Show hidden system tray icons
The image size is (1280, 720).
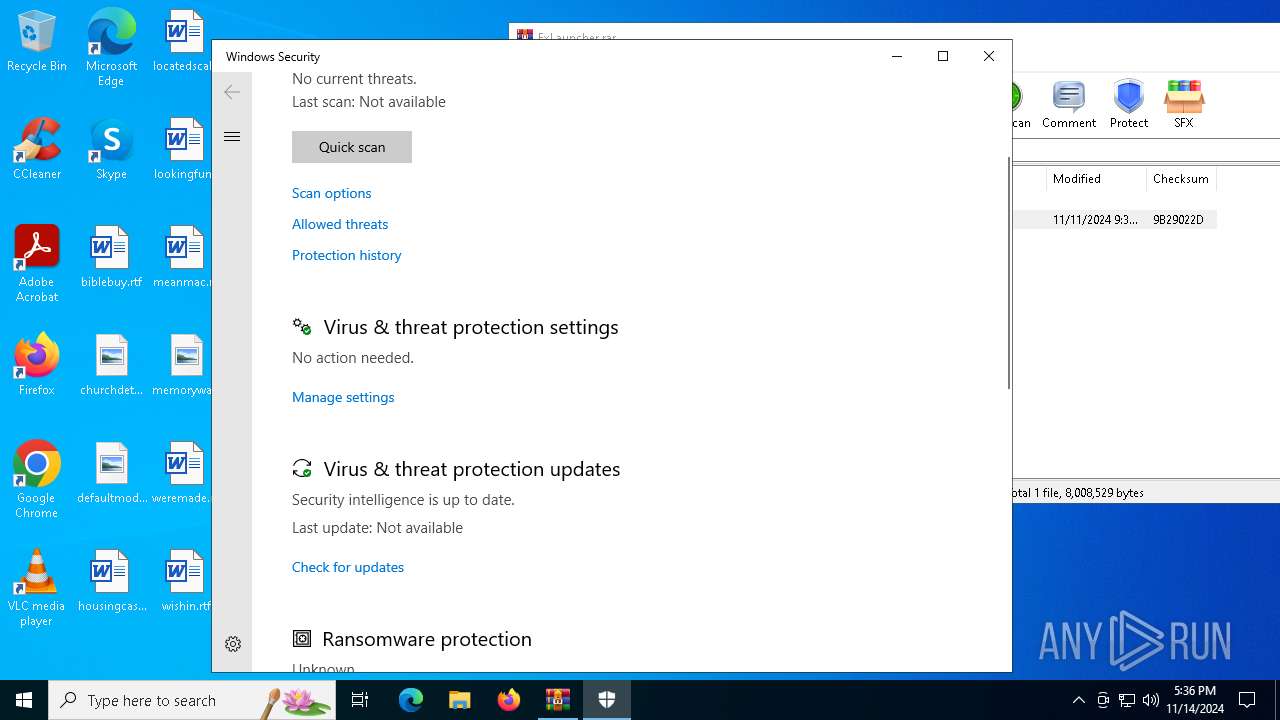(x=1078, y=700)
